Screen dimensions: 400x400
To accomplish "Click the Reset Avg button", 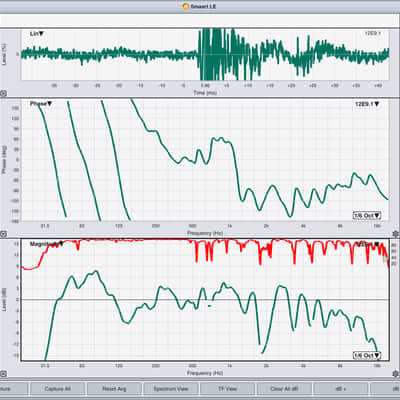I will [114, 389].
